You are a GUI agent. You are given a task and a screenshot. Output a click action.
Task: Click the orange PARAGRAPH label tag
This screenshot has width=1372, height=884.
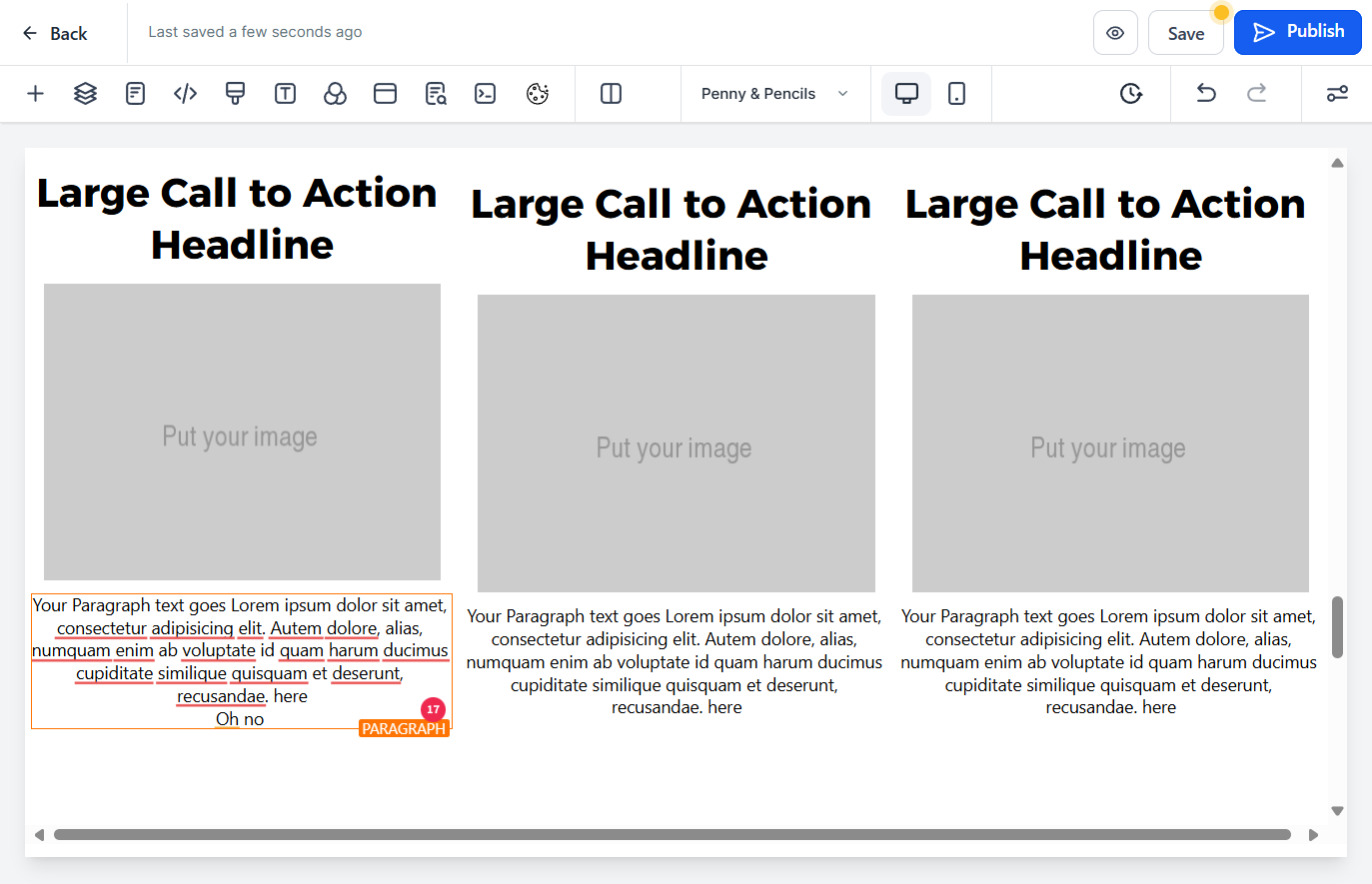click(404, 729)
